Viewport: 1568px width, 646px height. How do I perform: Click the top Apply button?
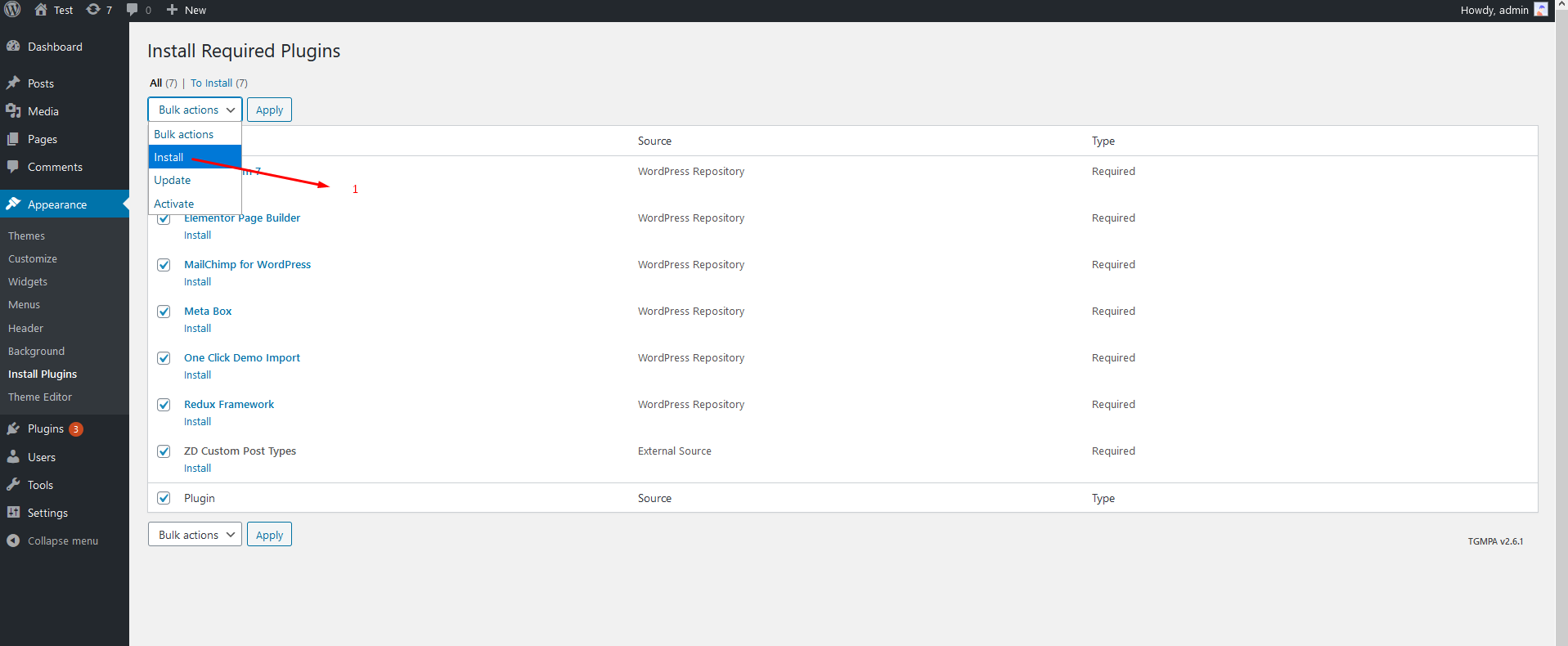click(269, 110)
